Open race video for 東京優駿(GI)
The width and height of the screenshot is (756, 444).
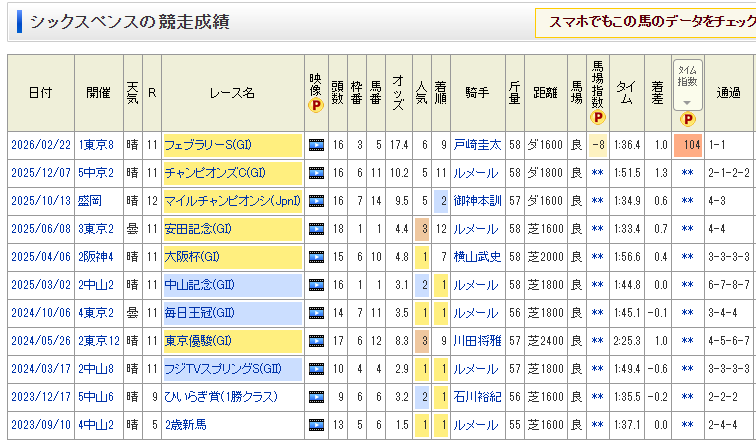click(x=317, y=341)
